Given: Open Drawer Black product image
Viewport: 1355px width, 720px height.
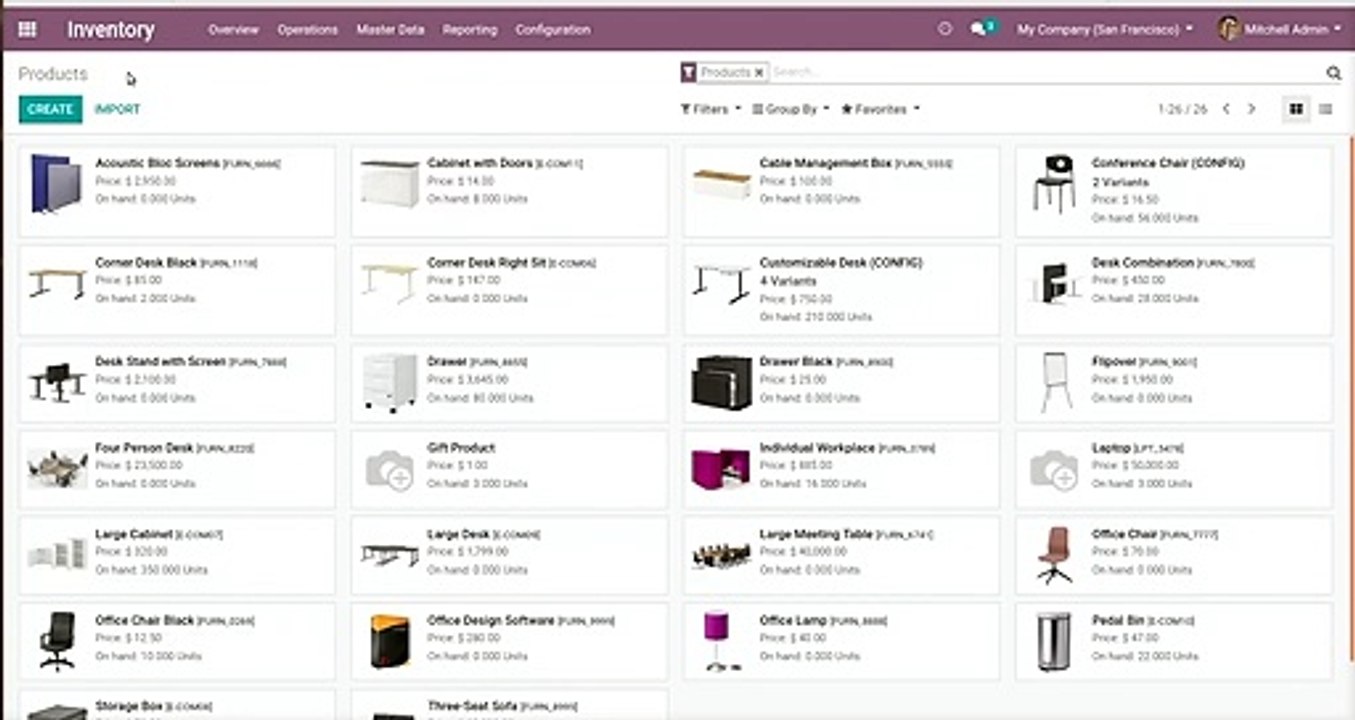Looking at the screenshot, I should pos(721,383).
